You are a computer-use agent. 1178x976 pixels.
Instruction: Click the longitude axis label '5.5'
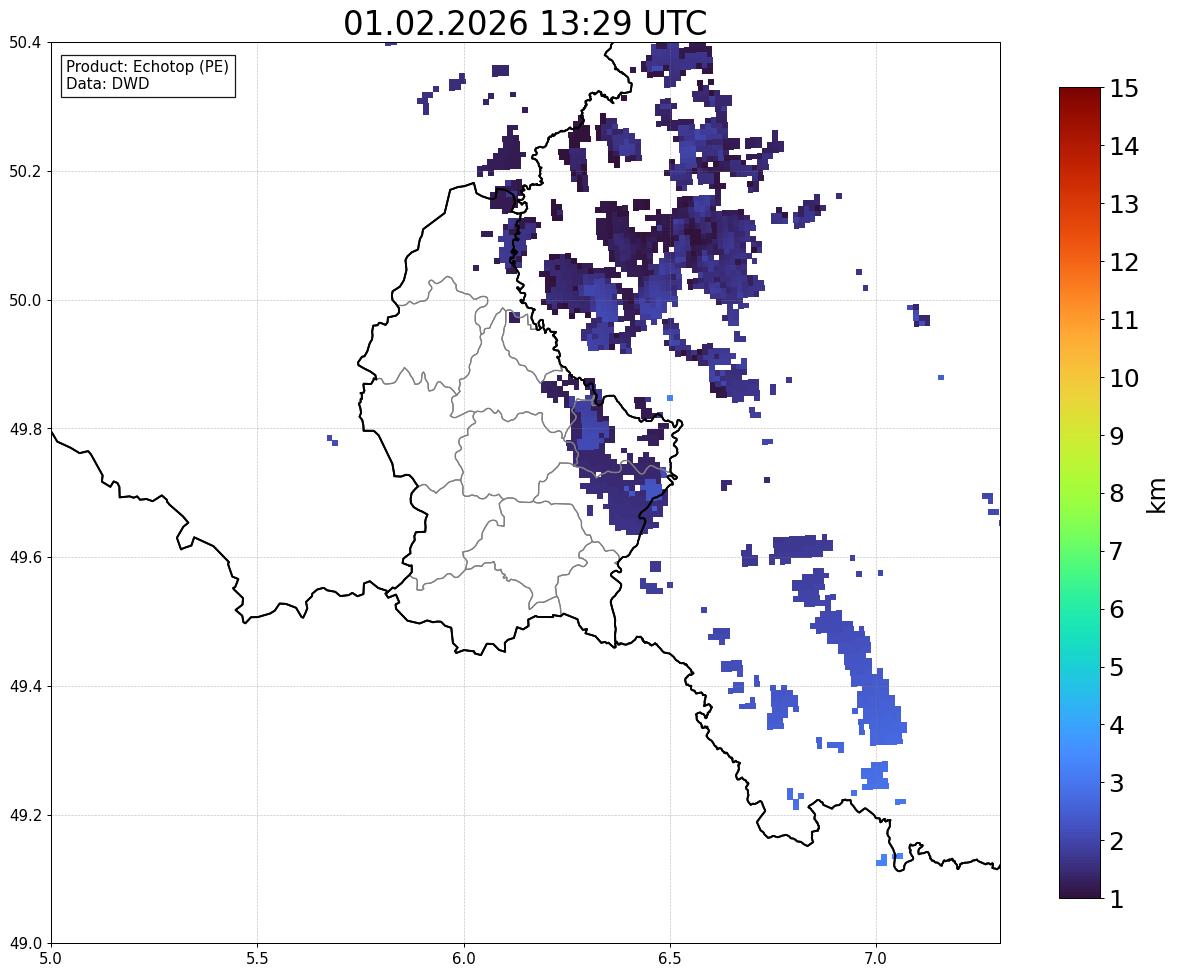(257, 959)
